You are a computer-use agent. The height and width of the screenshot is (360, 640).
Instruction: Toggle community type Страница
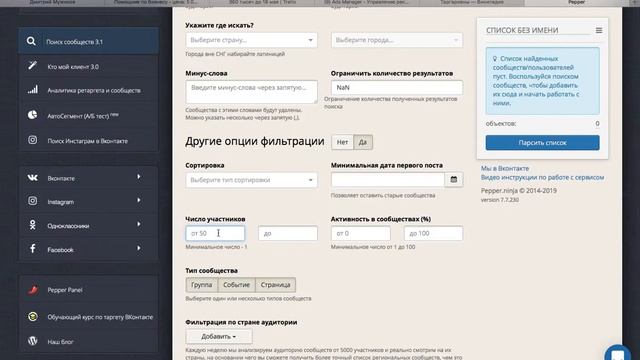275,285
